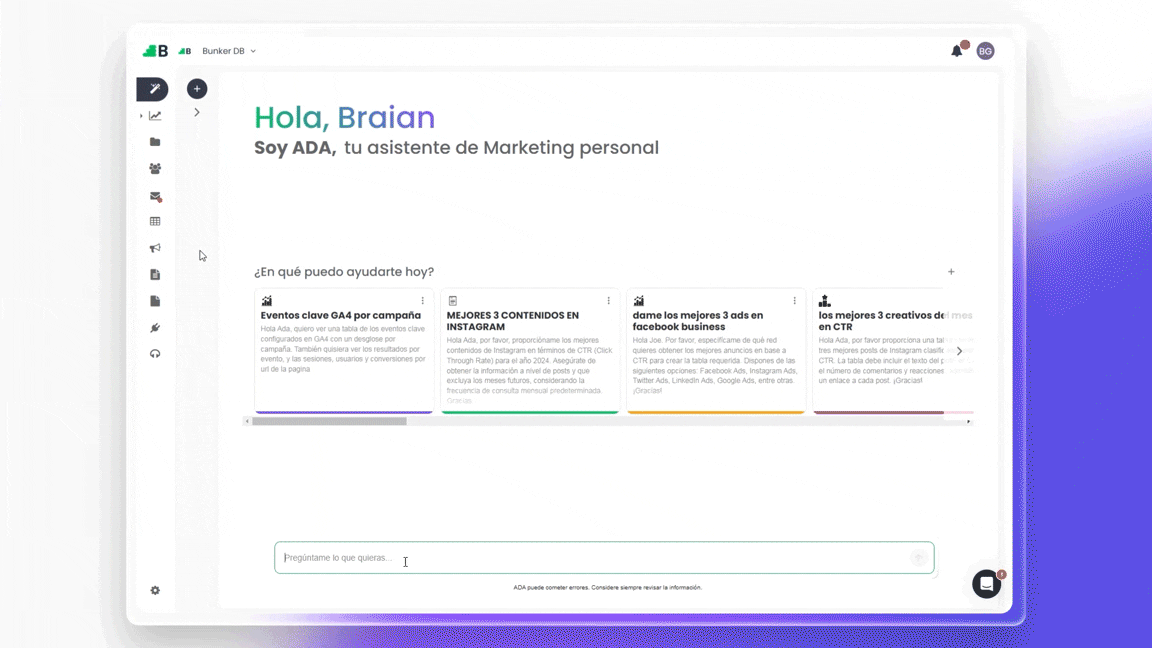Open the mail envelope section
This screenshot has height=648, width=1152.
pyautogui.click(x=155, y=196)
